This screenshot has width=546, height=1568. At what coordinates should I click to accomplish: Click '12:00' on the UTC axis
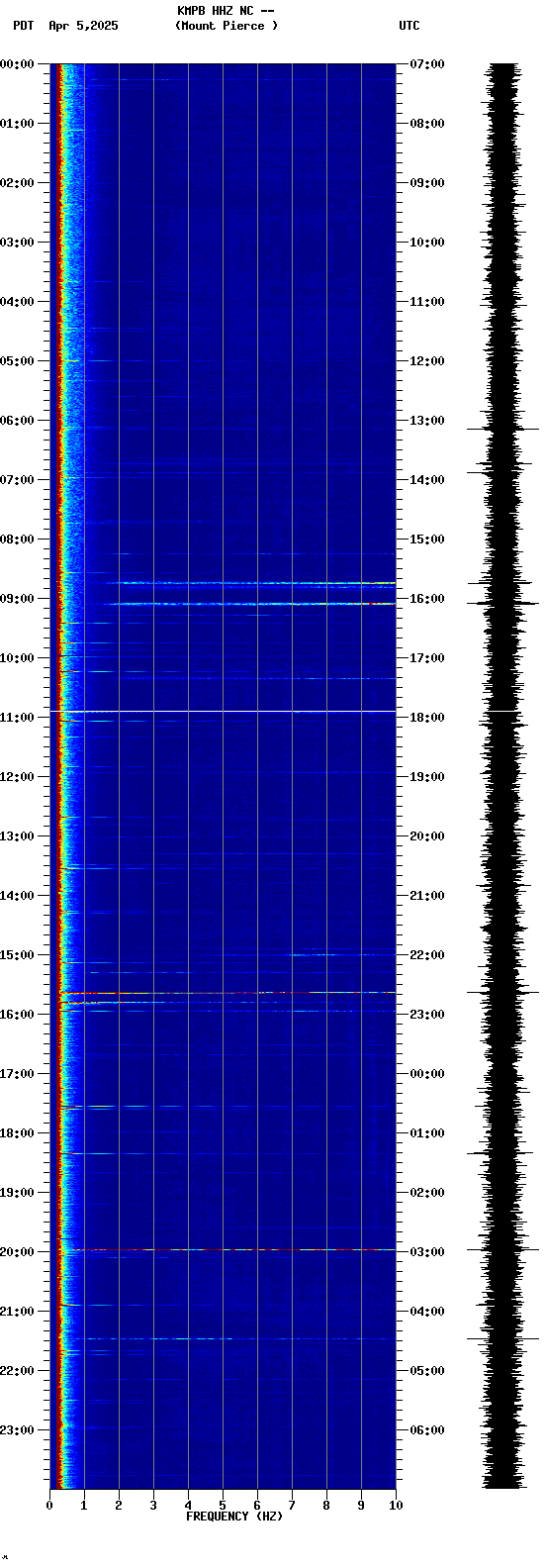(427, 361)
